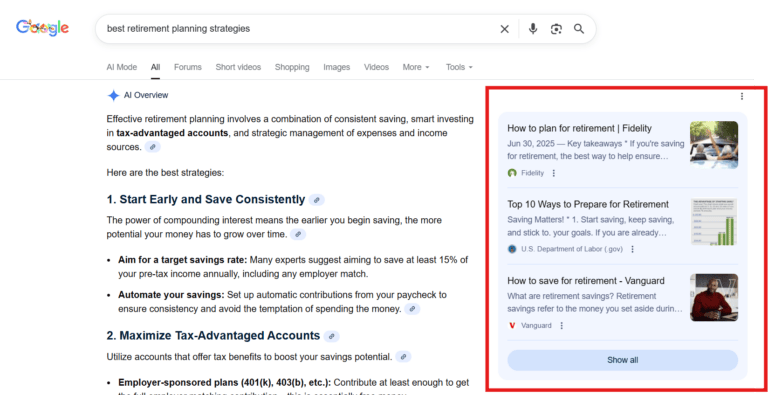768x395 pixels.
Task: Open the Videos tab
Action: point(376,67)
